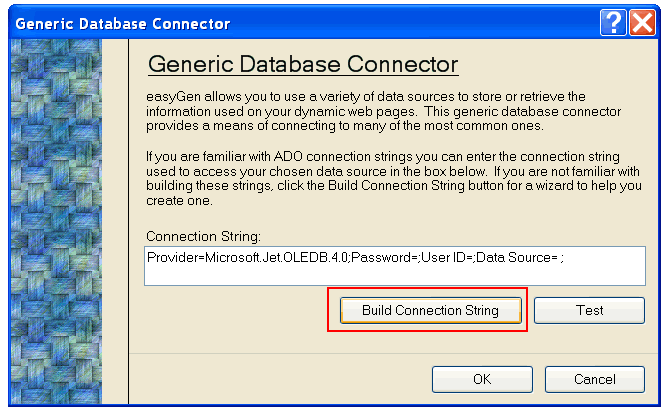This screenshot has height=412, width=669.
Task: Click 'User ID=' in the connection string
Action: click(x=447, y=258)
